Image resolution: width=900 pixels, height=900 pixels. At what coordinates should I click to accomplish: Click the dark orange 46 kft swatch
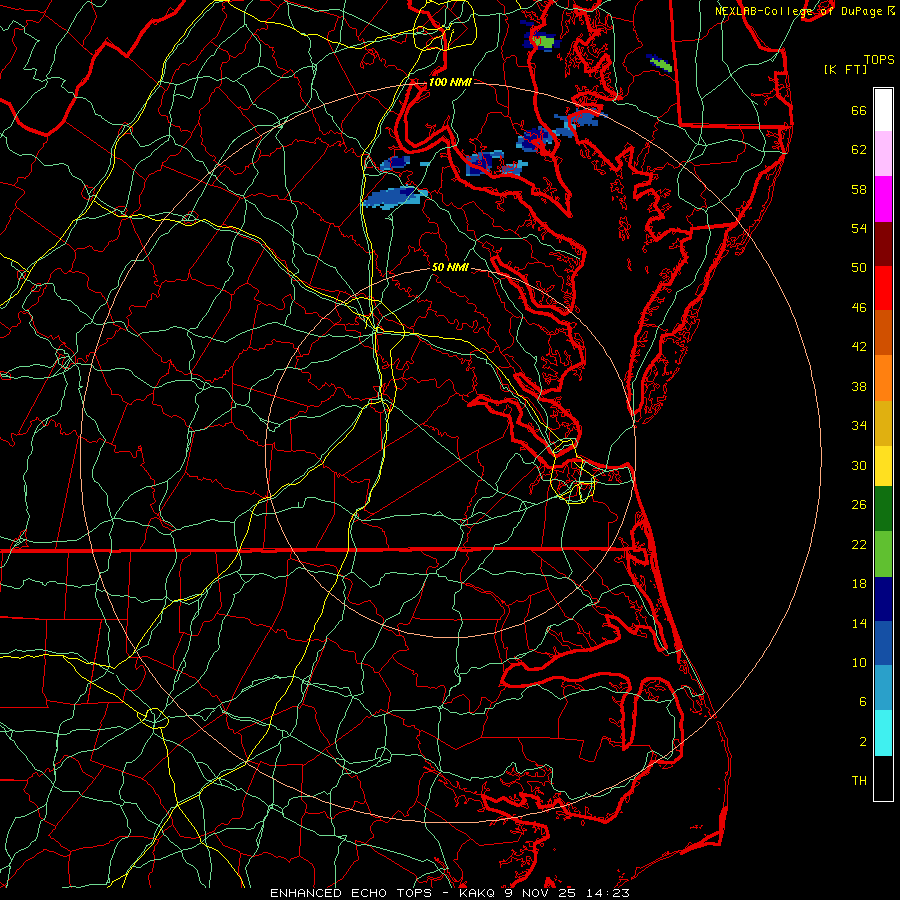pyautogui.click(x=883, y=333)
